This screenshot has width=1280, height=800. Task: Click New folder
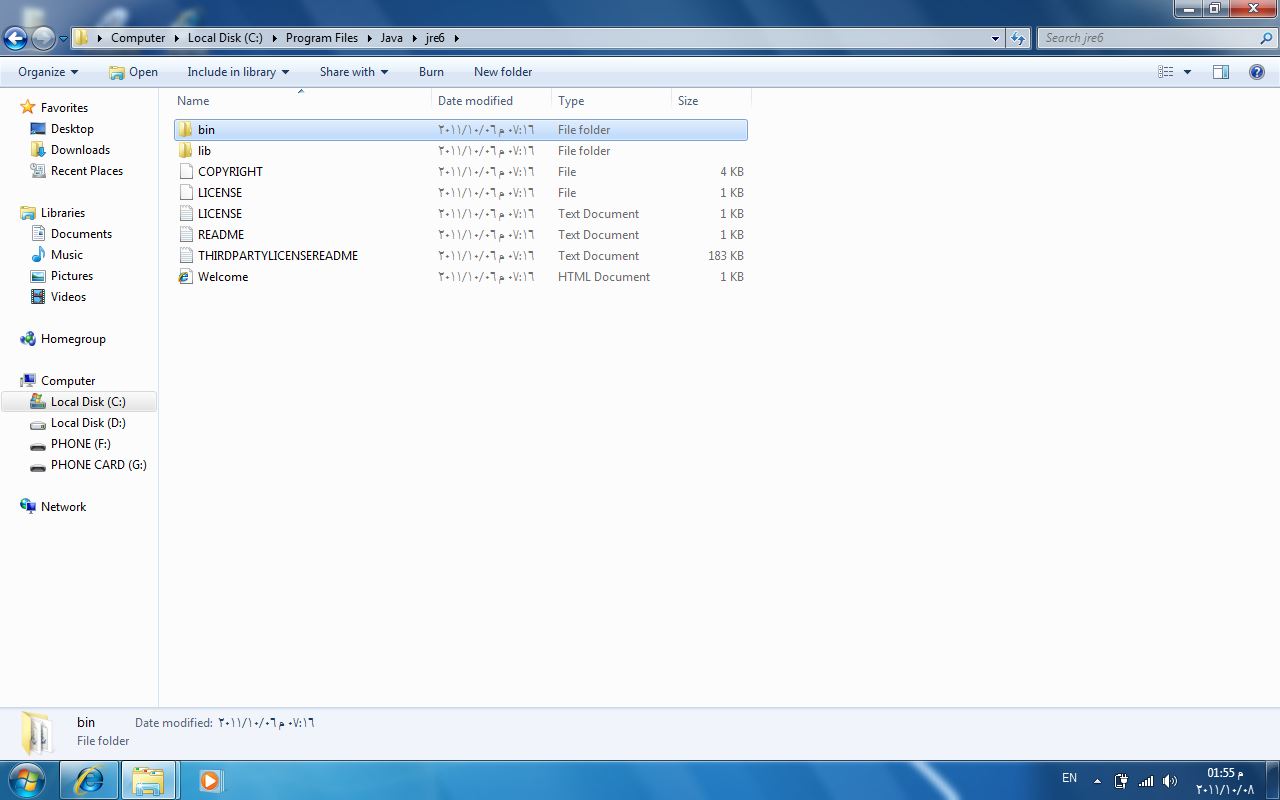pyautogui.click(x=503, y=72)
